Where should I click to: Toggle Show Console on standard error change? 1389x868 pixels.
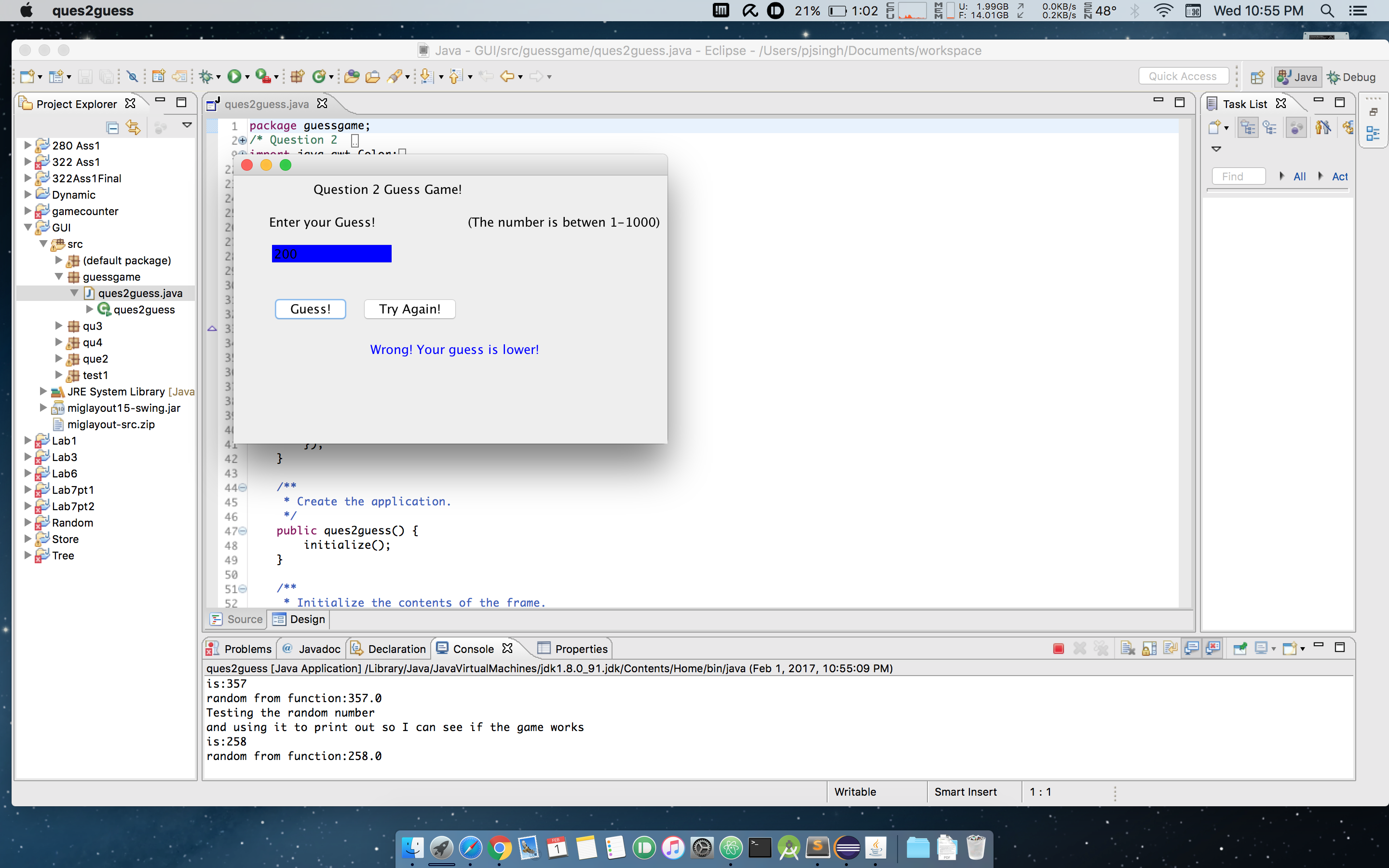(x=1213, y=649)
